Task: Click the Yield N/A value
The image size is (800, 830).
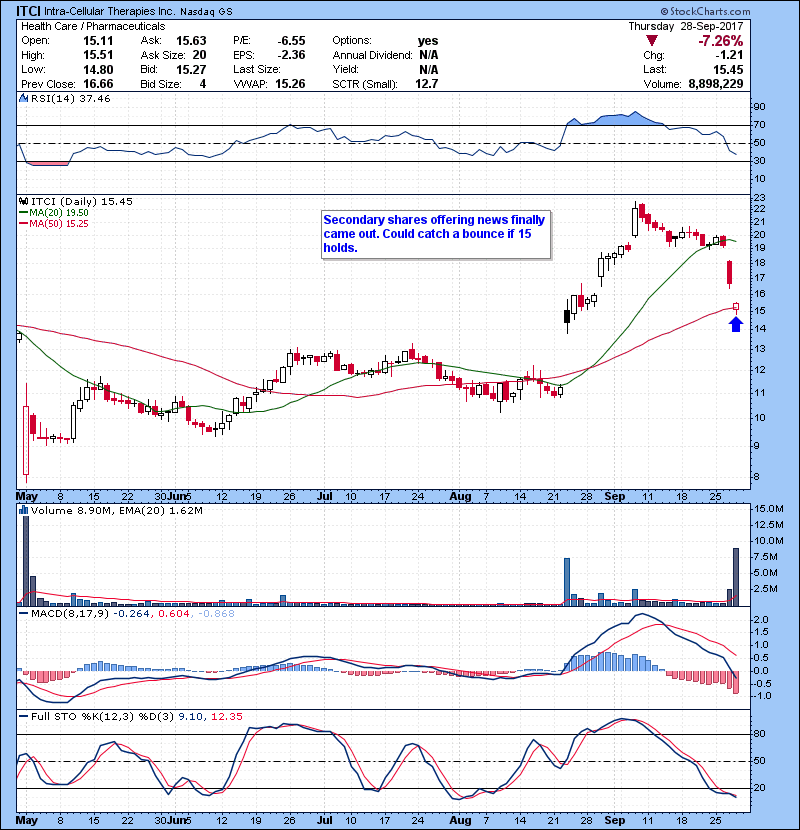Action: (x=428, y=70)
